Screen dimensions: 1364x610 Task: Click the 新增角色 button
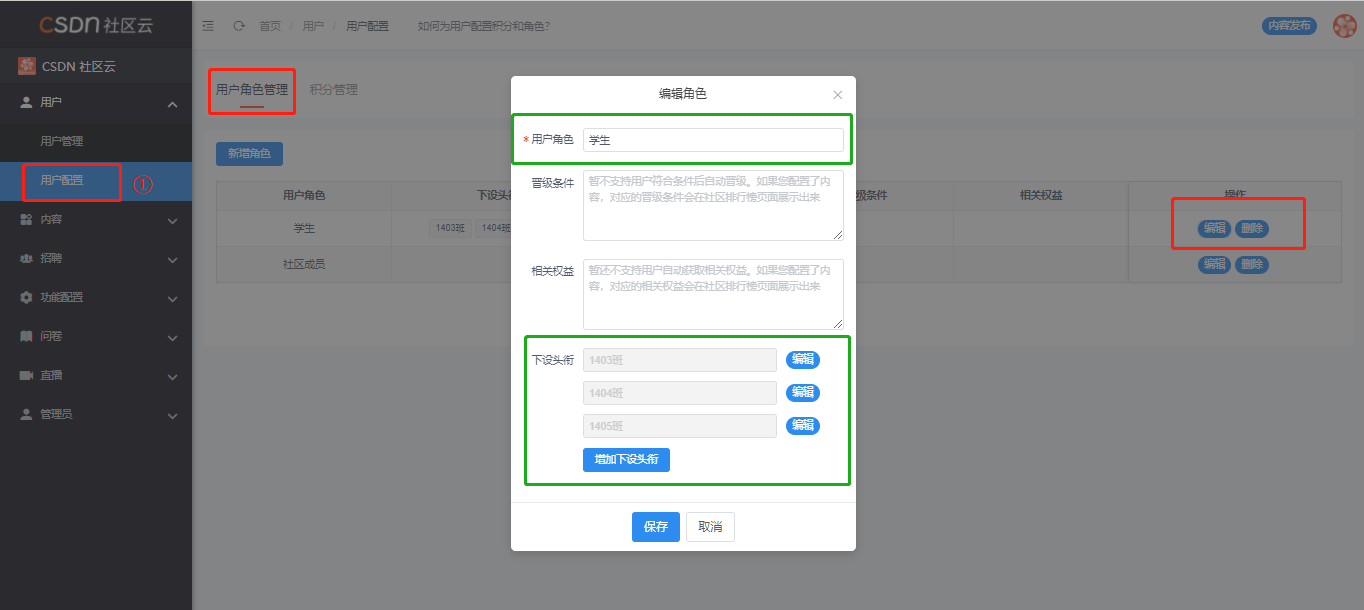(249, 154)
